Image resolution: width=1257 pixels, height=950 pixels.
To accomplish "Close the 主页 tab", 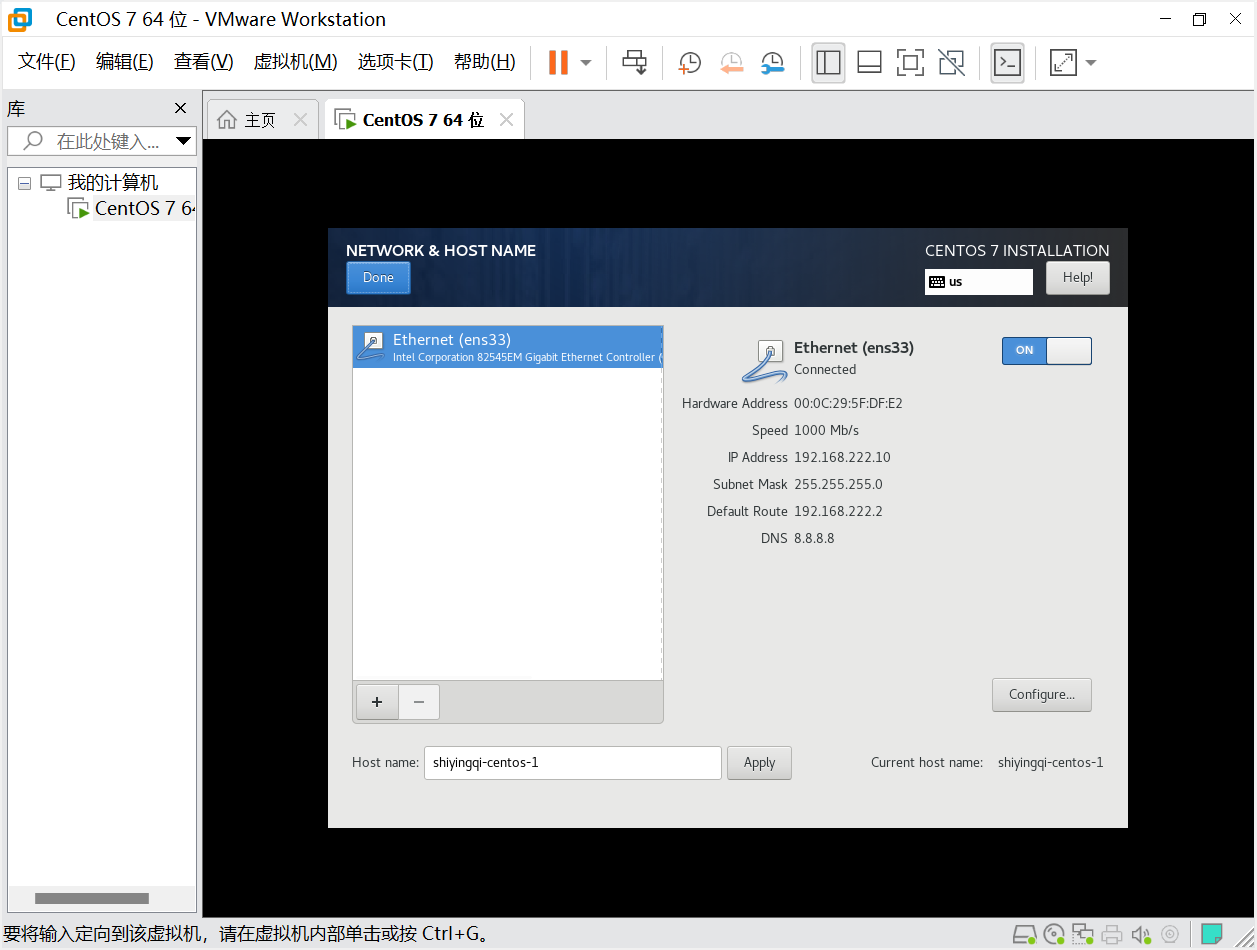I will (300, 120).
